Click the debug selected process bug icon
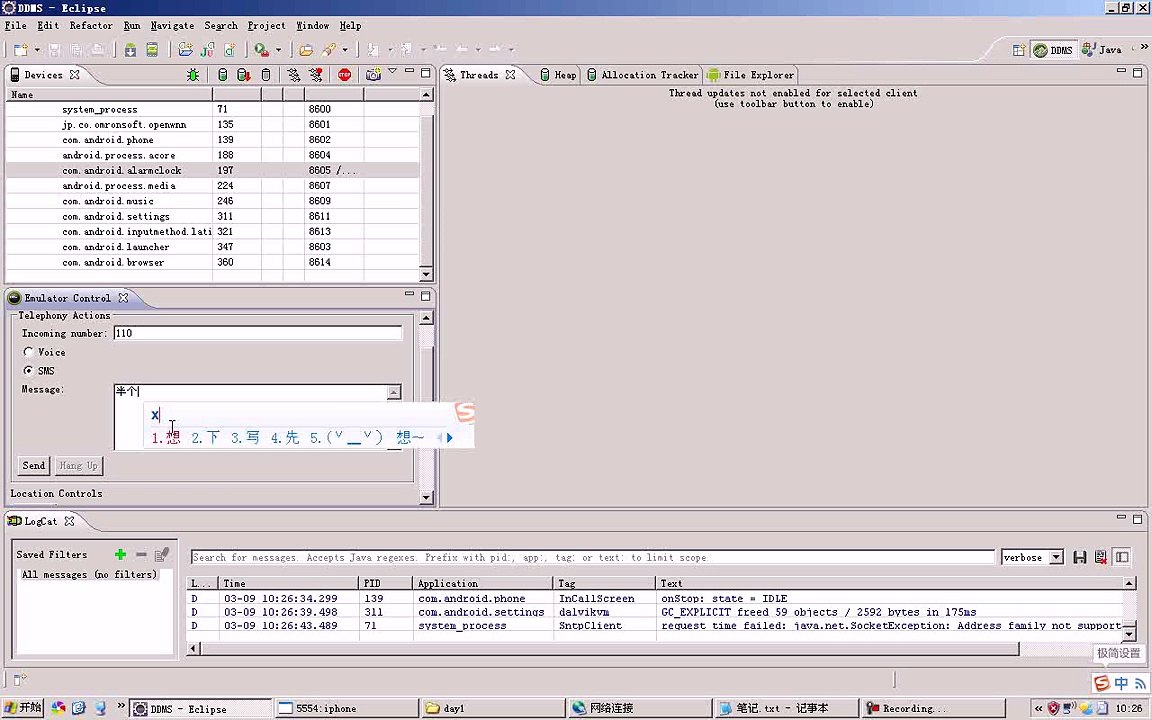The image size is (1152, 720). pyautogui.click(x=193, y=75)
